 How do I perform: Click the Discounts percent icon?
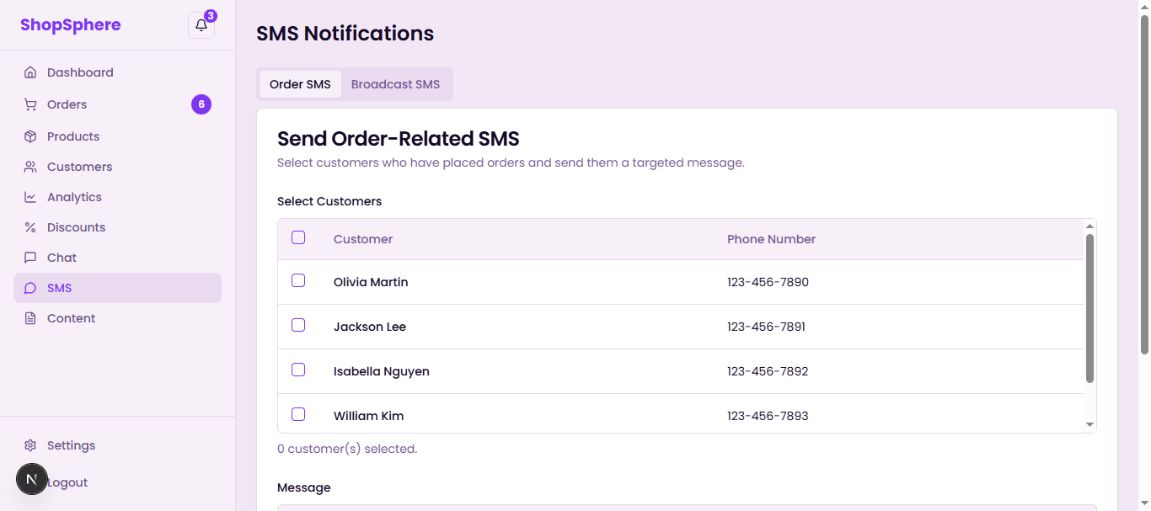(x=30, y=228)
